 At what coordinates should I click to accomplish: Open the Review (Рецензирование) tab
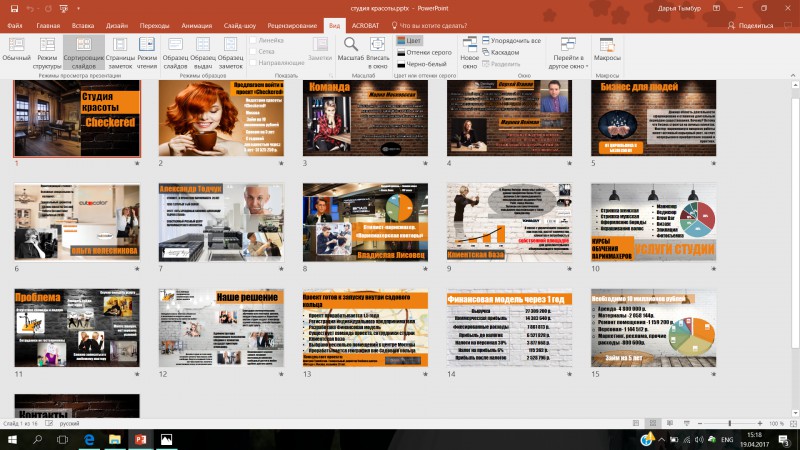tap(292, 26)
